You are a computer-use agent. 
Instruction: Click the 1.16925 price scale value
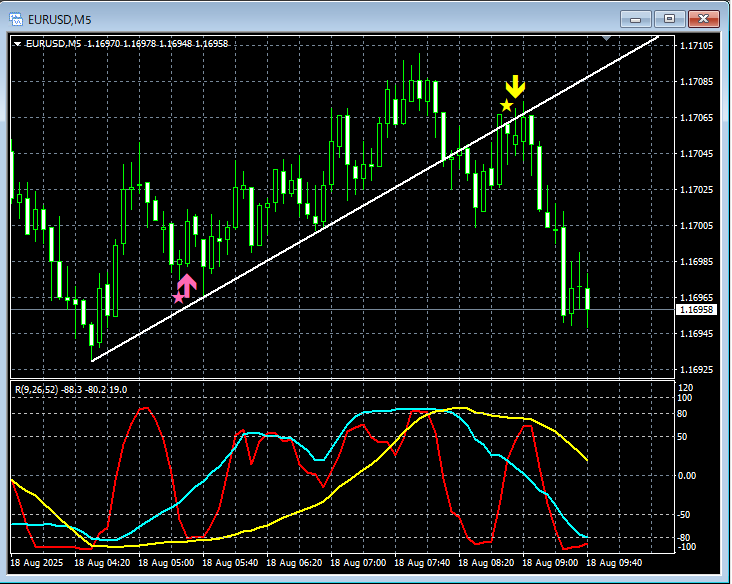[697, 370]
